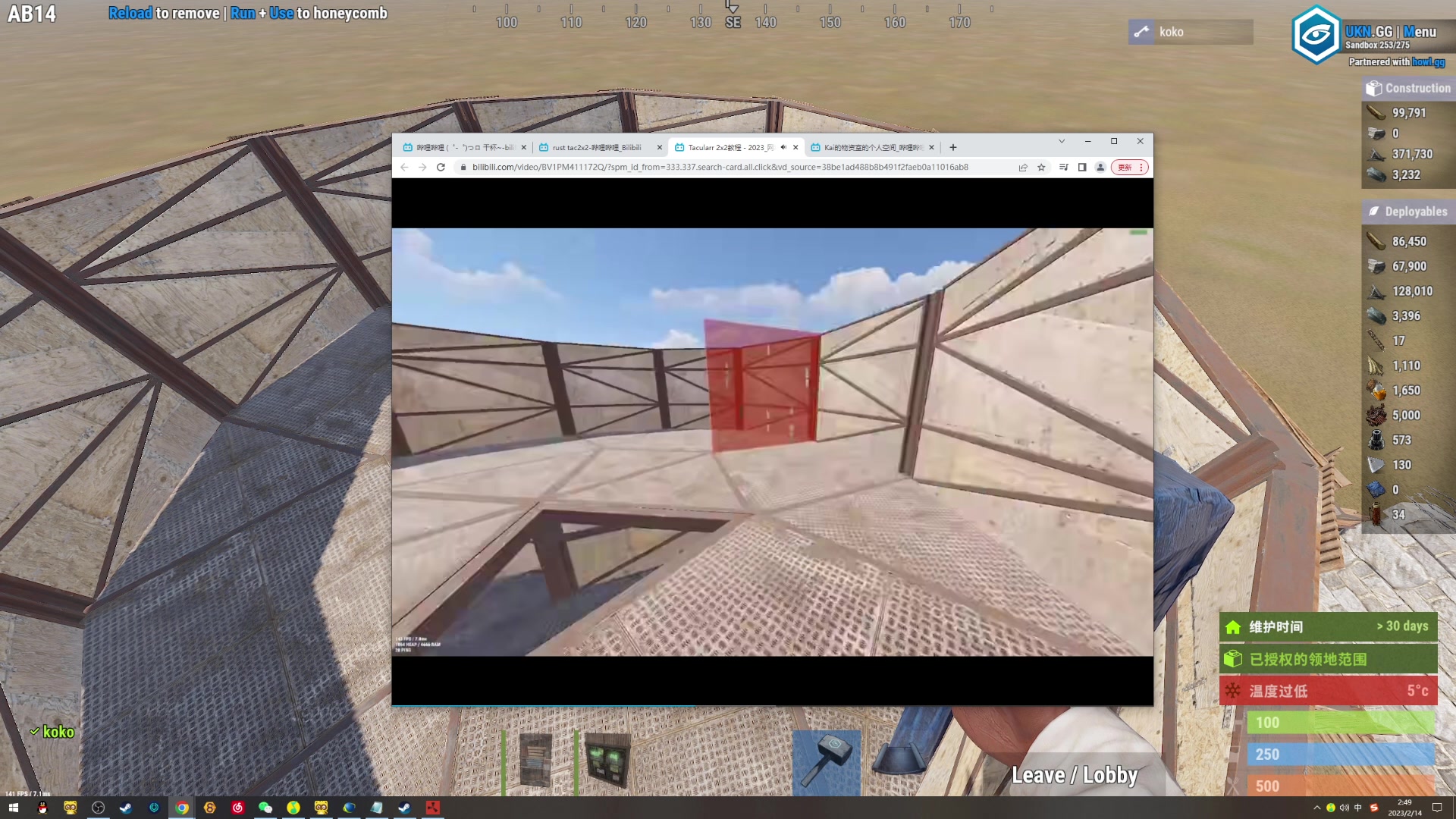Collapse the Deployables resource panel

click(1407, 212)
